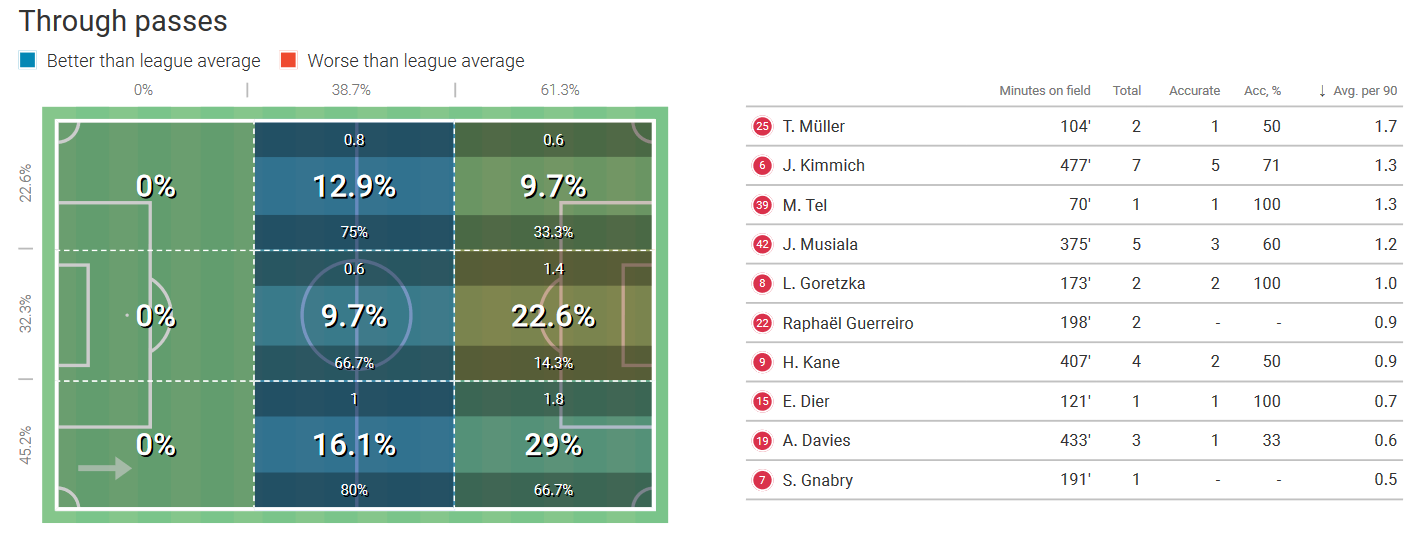The height and width of the screenshot is (537, 1412).
Task: Click L. Goretzka's number 8 jersey badge
Action: (763, 284)
